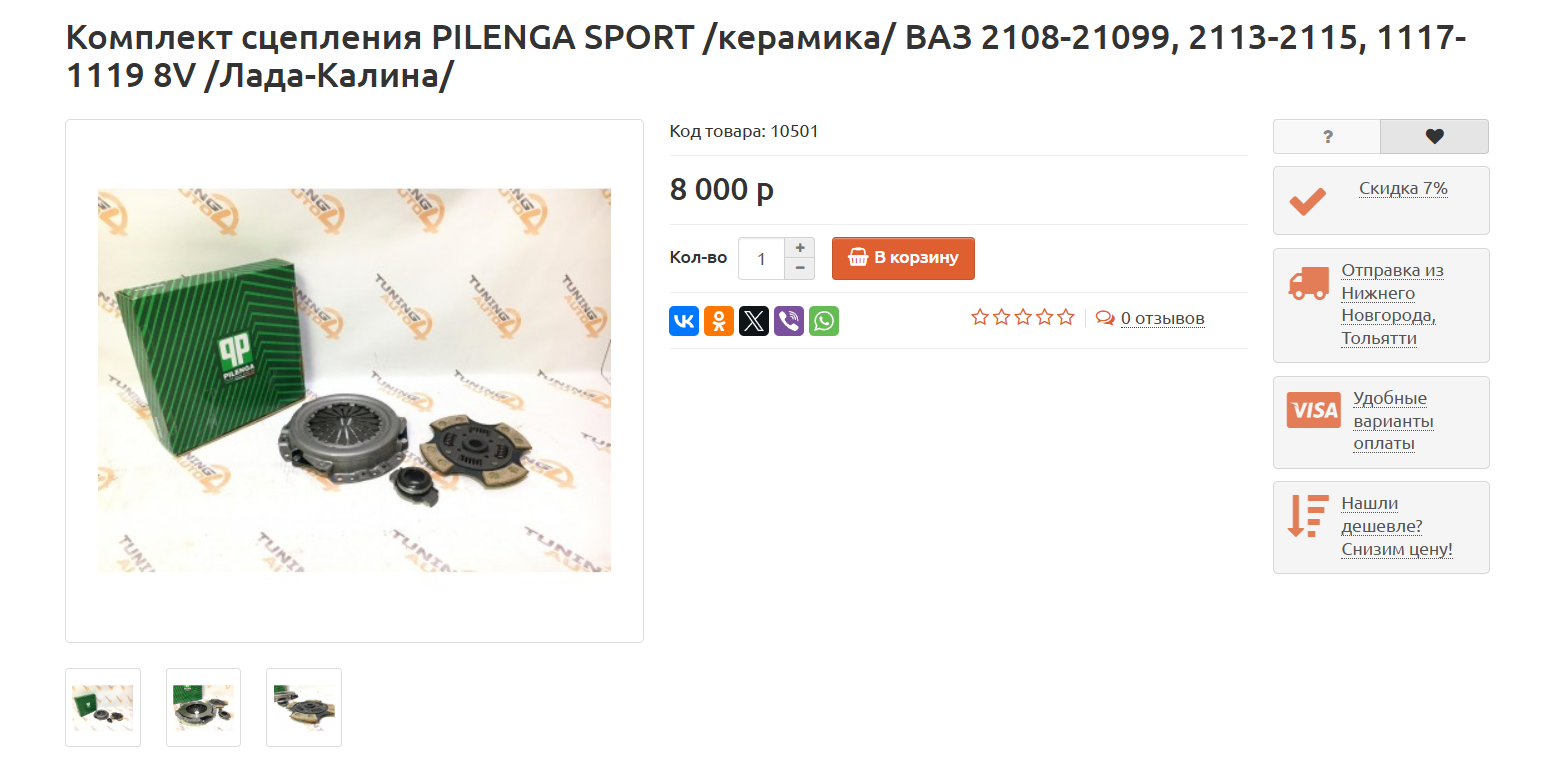
Task: Add product to favorites heart icon
Action: [1434, 137]
